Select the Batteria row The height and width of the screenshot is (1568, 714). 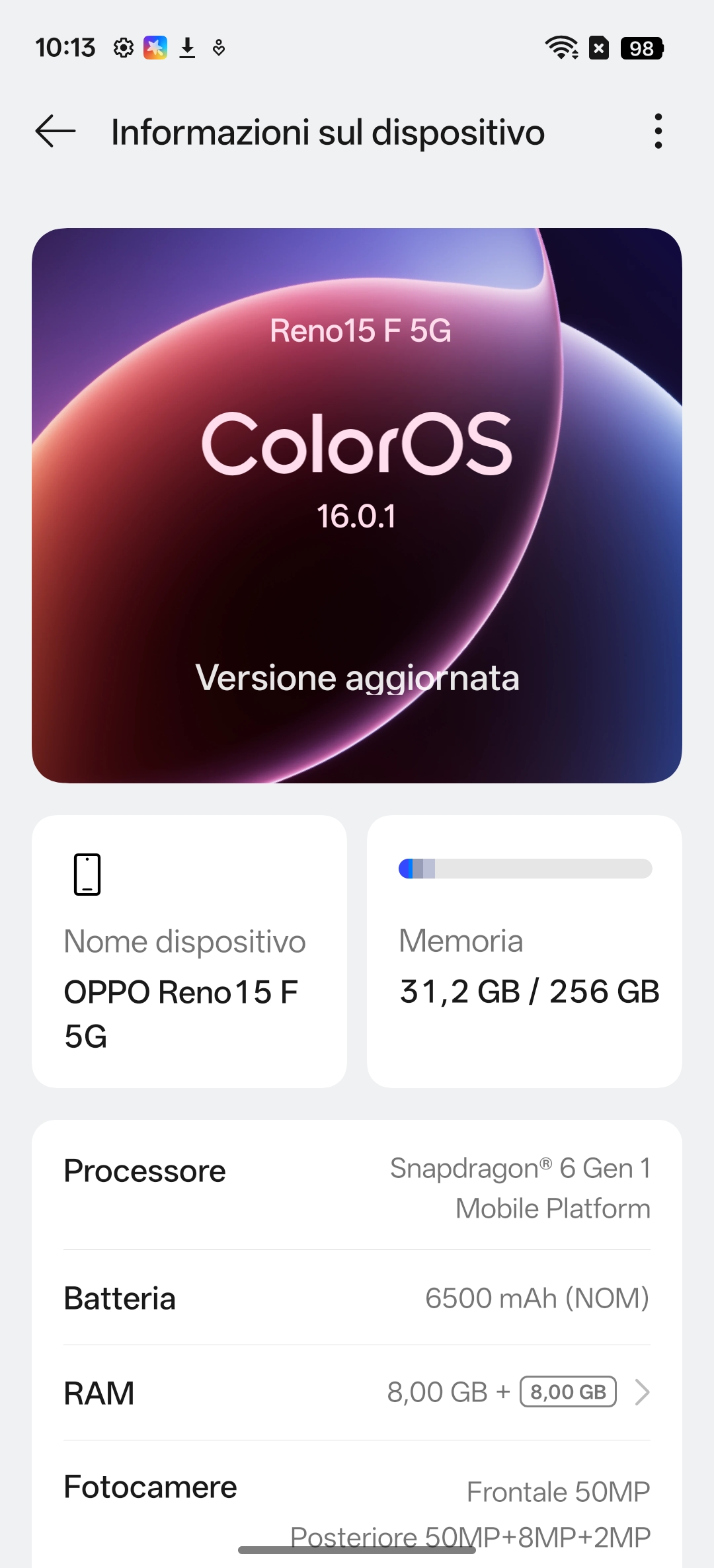357,1298
